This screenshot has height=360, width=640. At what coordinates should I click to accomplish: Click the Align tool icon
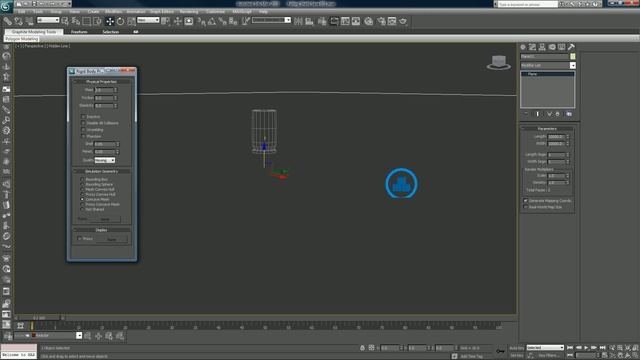[309, 21]
